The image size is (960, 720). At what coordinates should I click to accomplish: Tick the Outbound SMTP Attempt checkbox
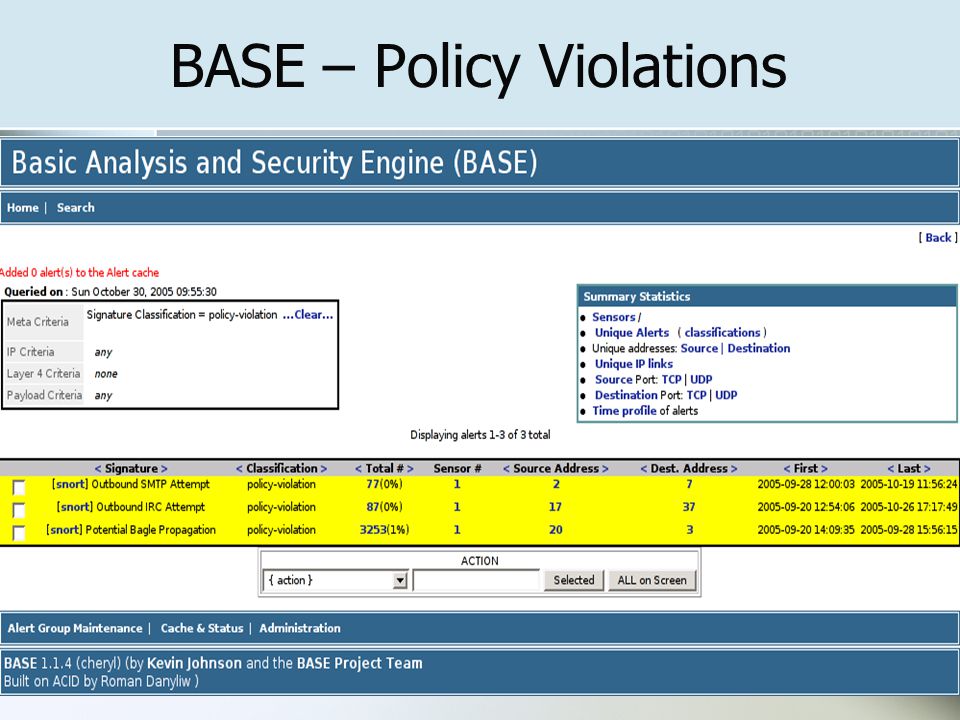click(x=19, y=488)
